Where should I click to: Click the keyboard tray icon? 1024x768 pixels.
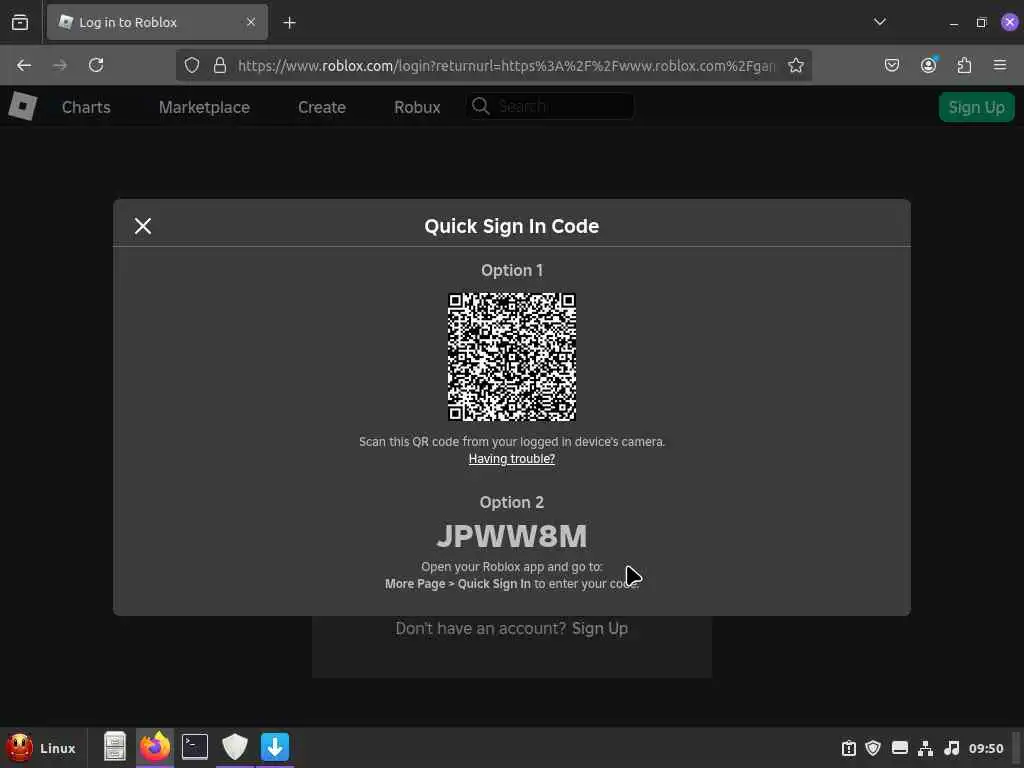click(900, 748)
